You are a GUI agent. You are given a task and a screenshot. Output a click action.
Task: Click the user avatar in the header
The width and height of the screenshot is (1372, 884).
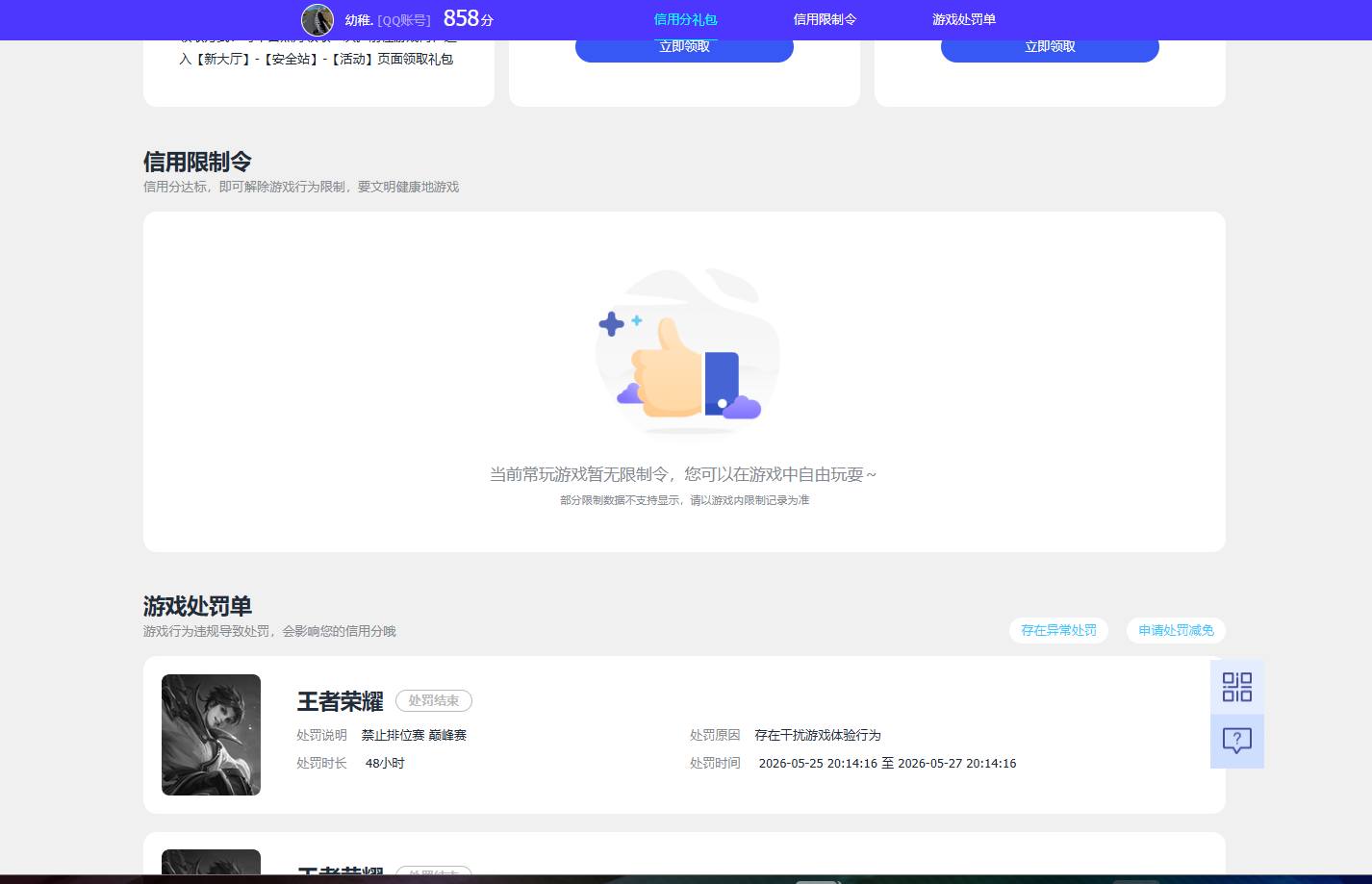coord(318,19)
